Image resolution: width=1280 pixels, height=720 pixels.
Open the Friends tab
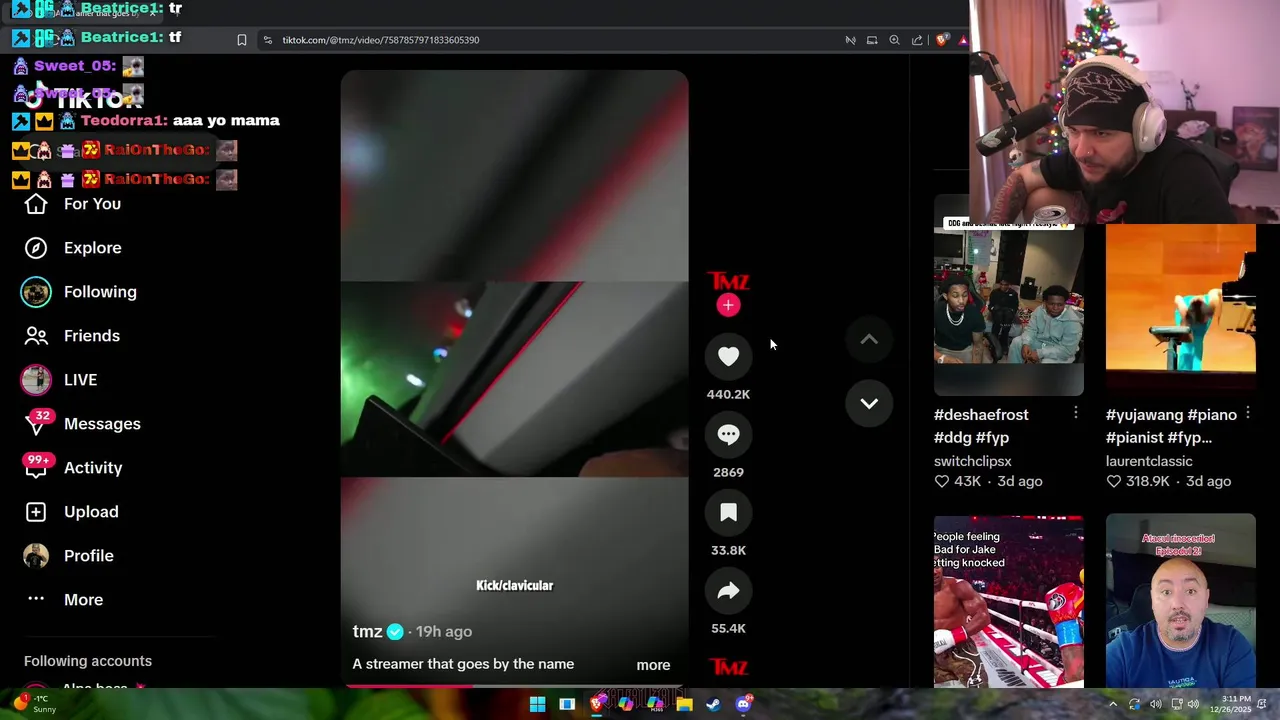coord(92,336)
